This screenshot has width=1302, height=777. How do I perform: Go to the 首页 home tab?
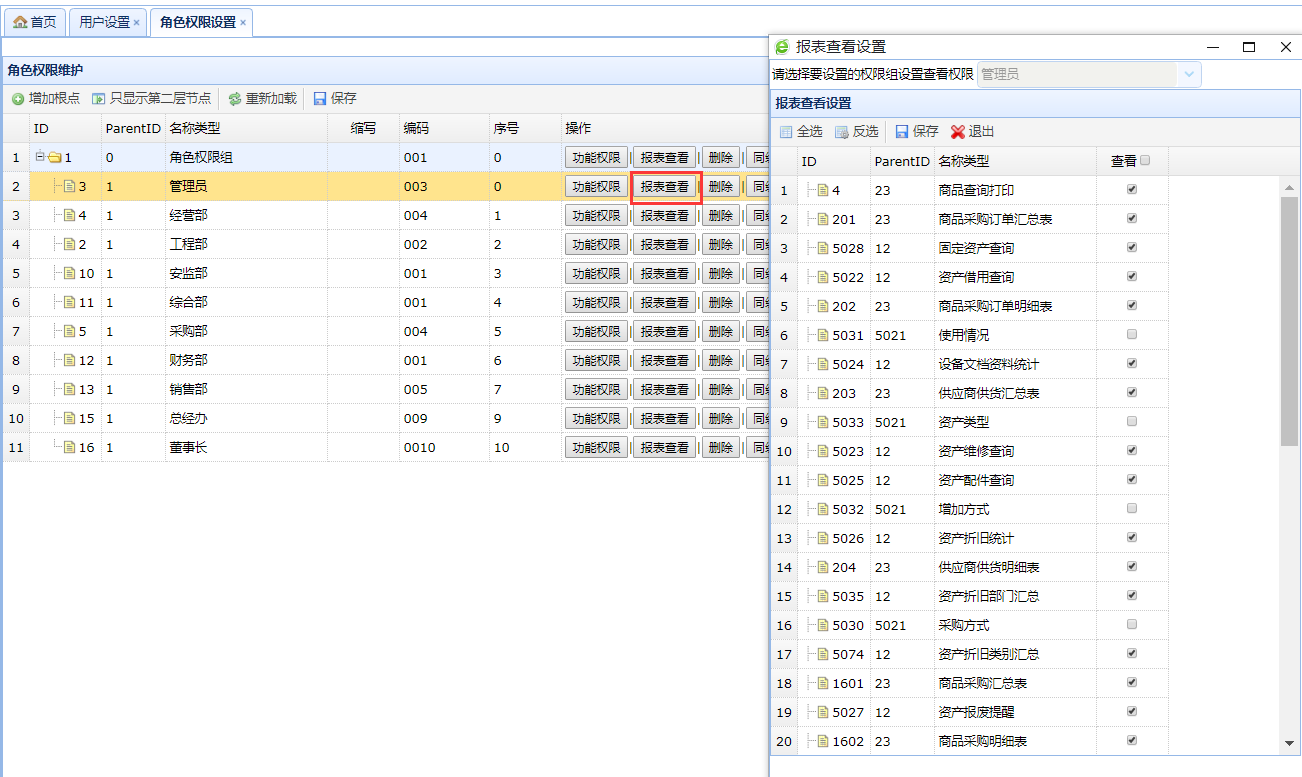pos(35,22)
